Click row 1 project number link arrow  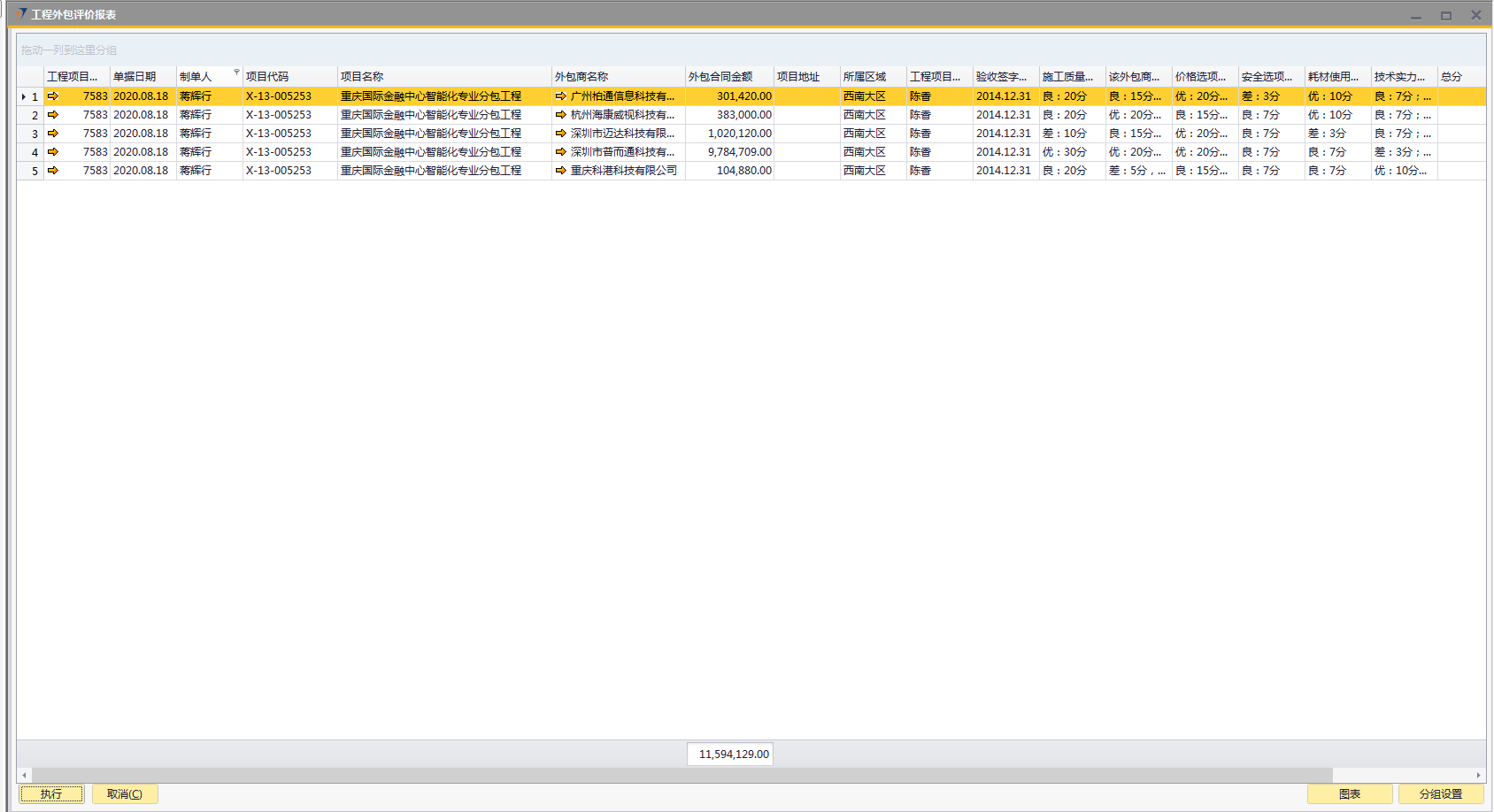click(53, 96)
